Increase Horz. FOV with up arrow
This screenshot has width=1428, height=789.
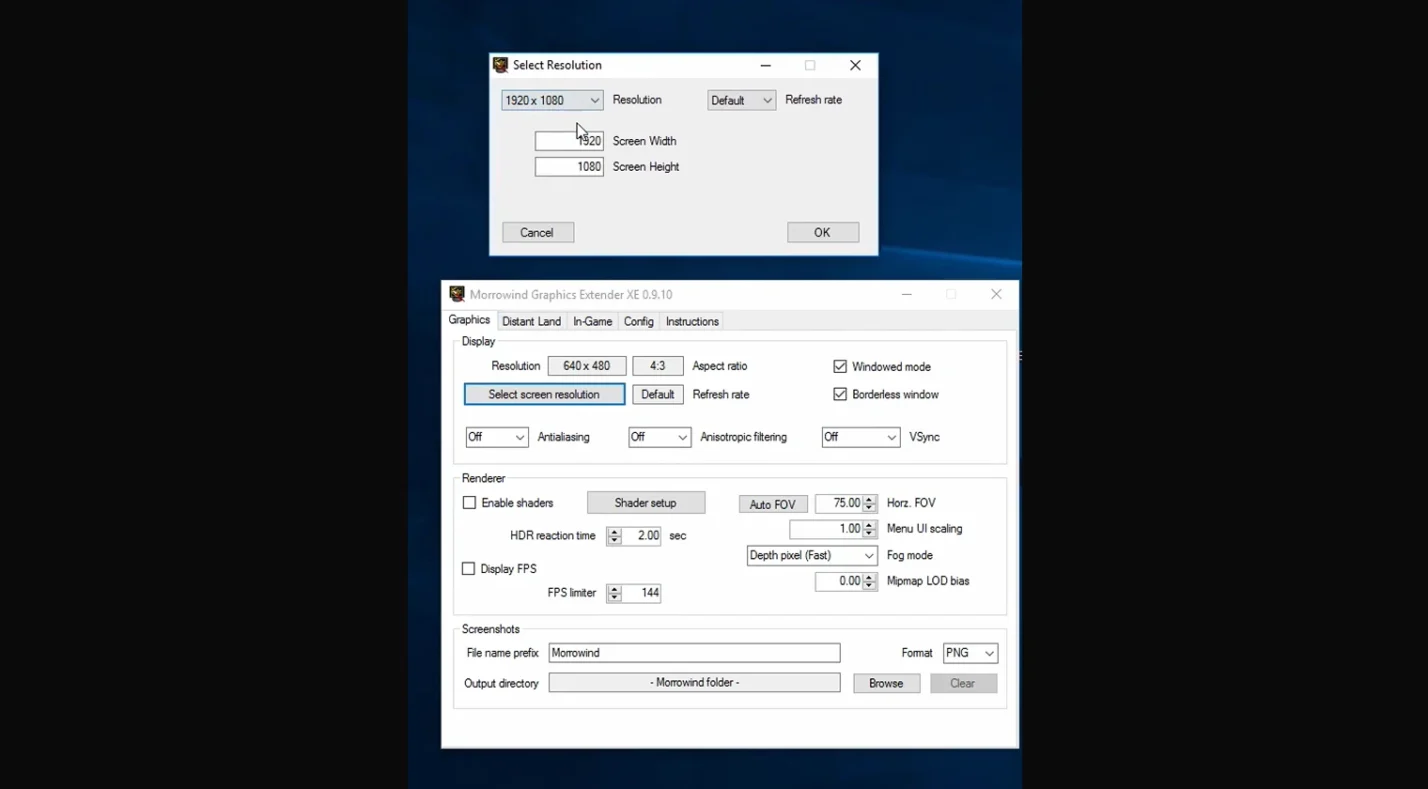point(869,499)
